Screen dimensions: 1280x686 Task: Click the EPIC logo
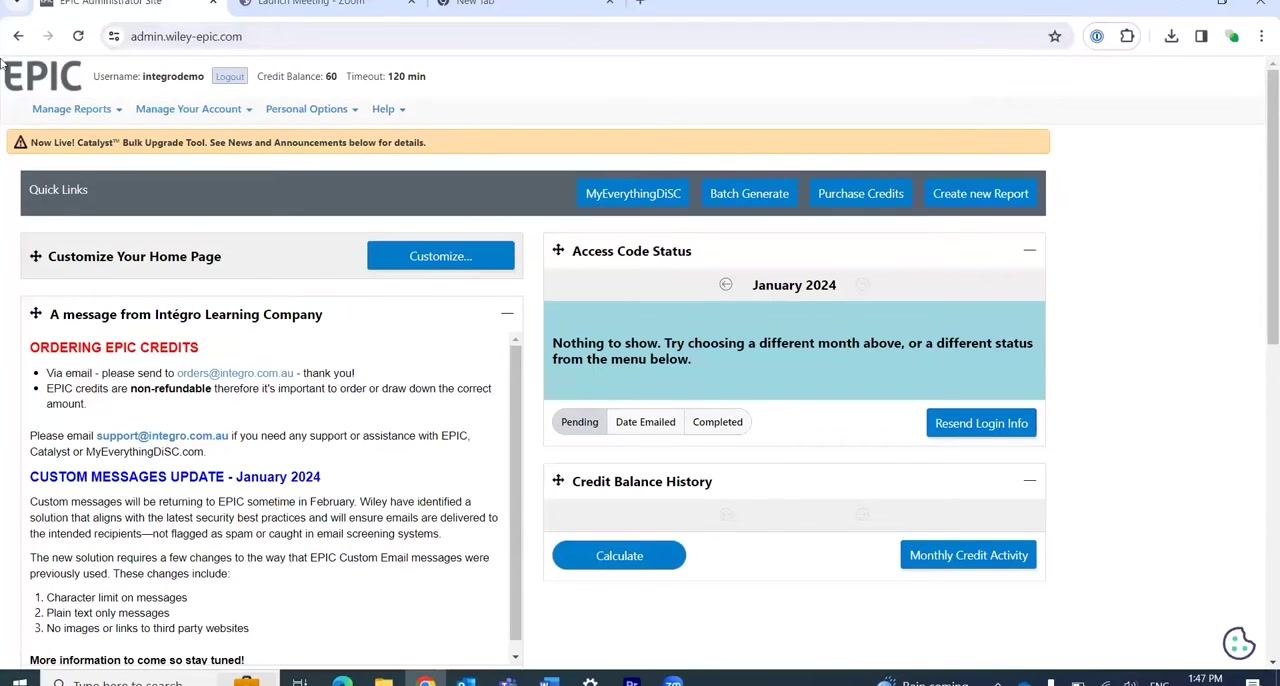tap(42, 76)
